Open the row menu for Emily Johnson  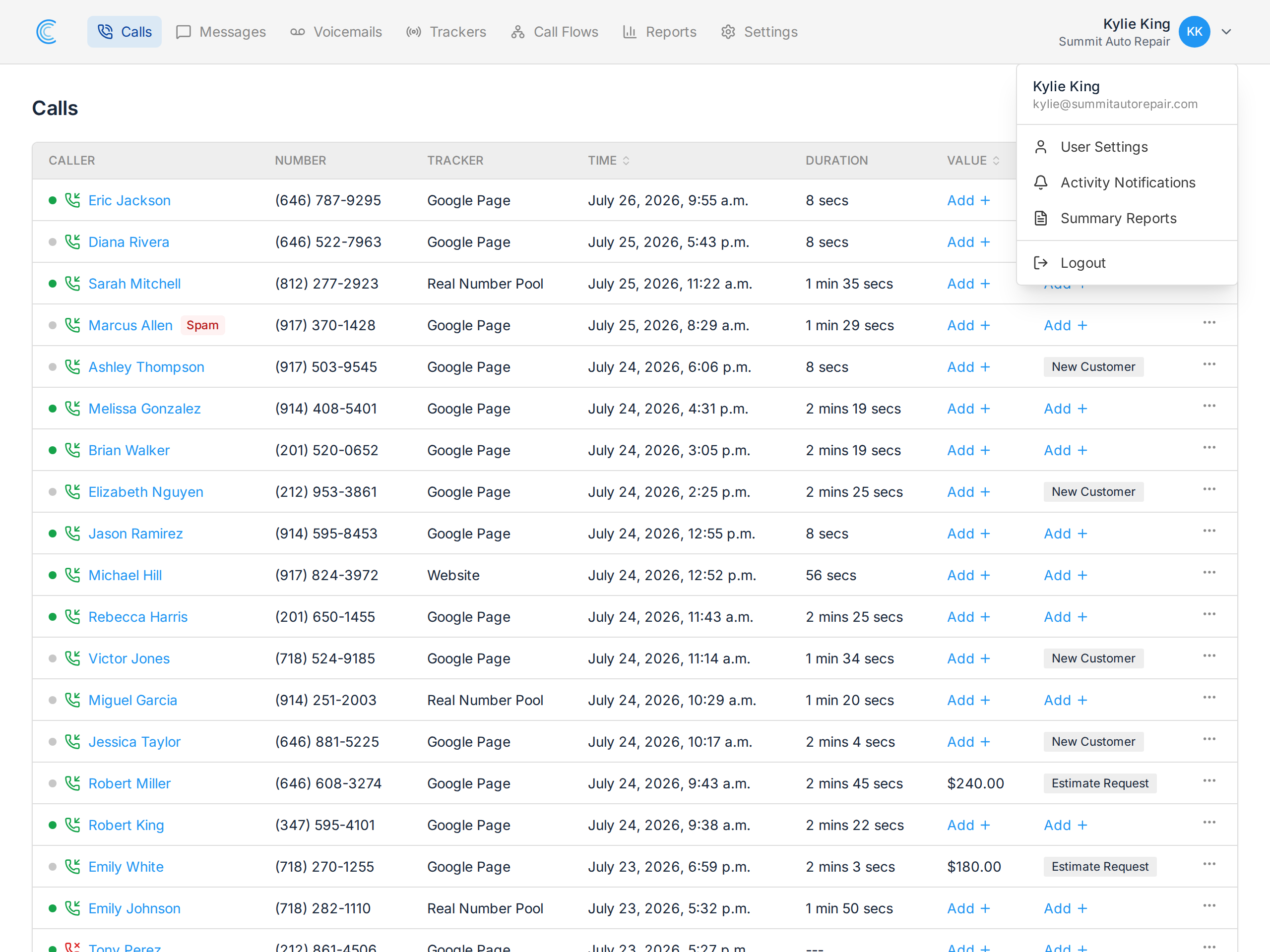(x=1209, y=905)
